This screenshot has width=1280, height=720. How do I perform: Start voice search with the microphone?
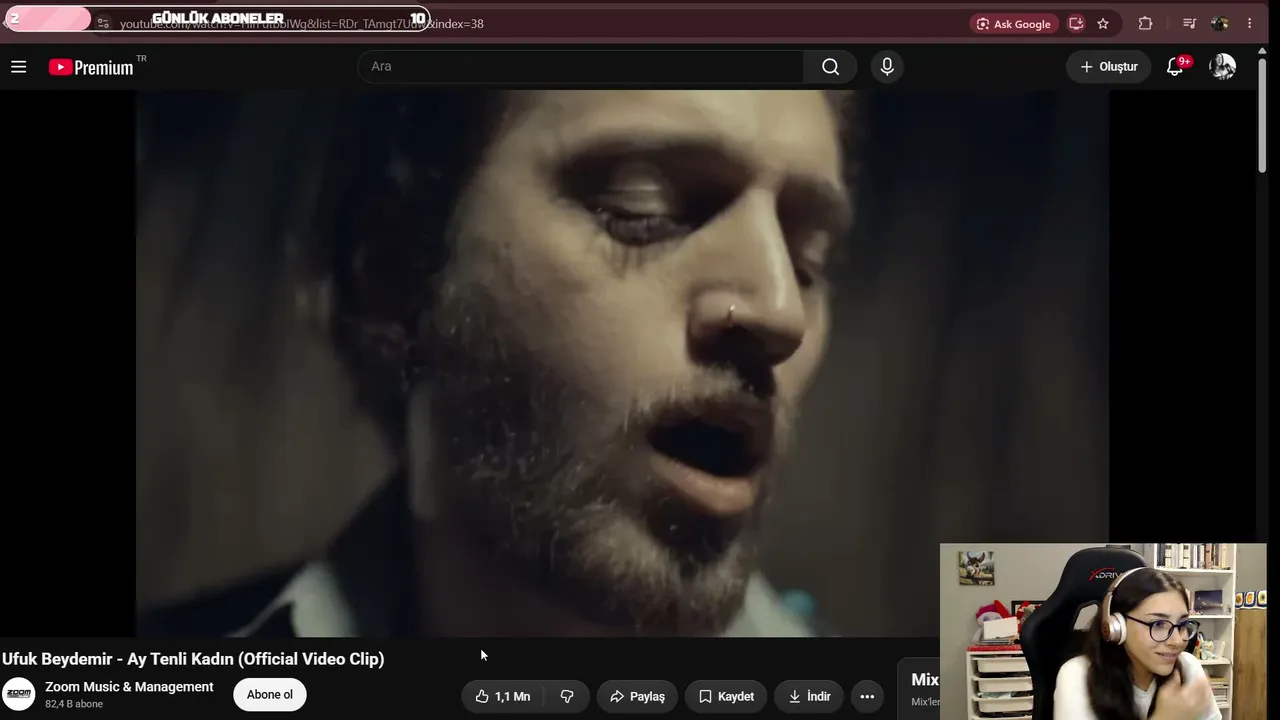887,67
